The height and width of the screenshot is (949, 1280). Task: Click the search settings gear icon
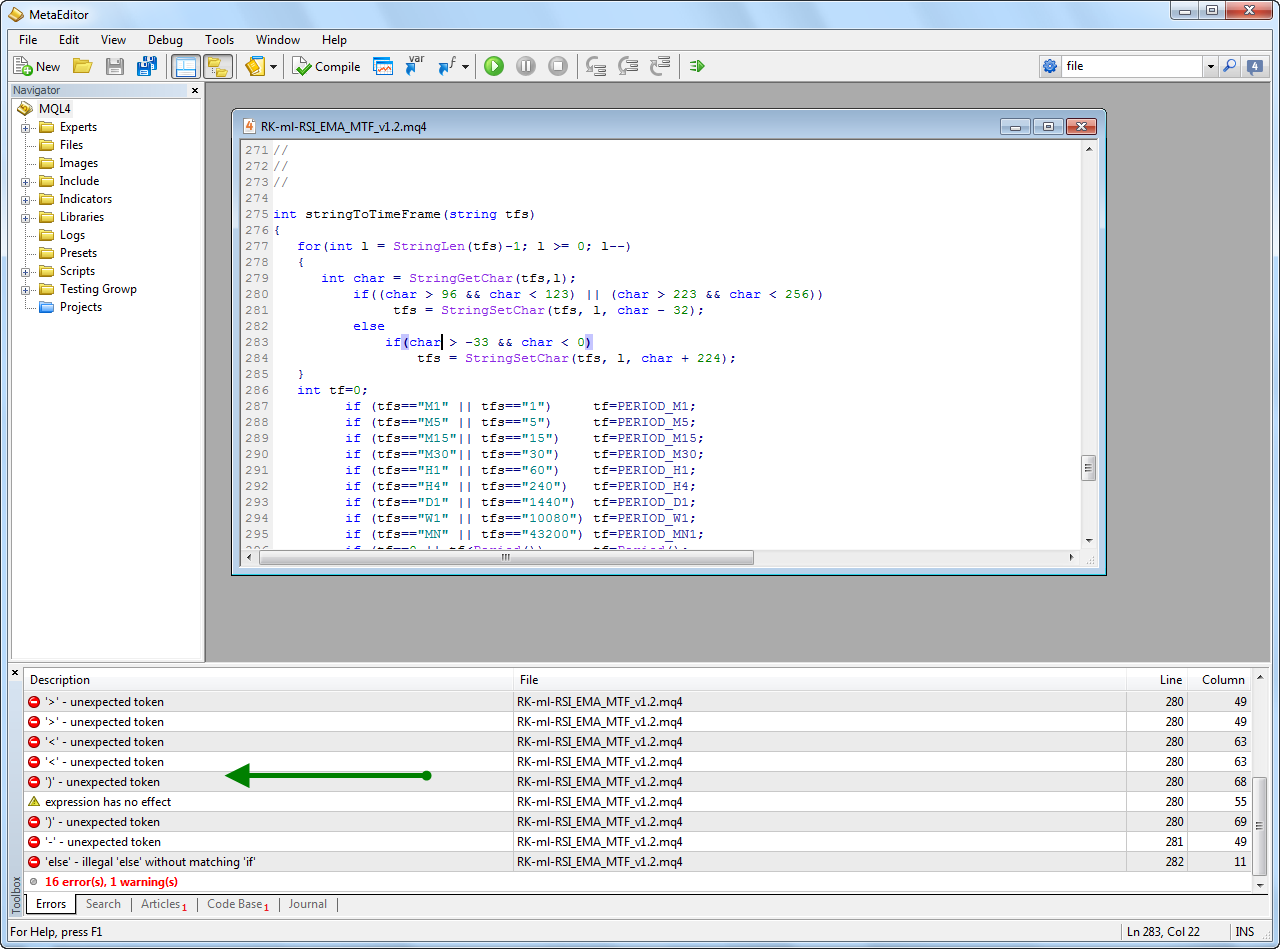coord(1050,66)
